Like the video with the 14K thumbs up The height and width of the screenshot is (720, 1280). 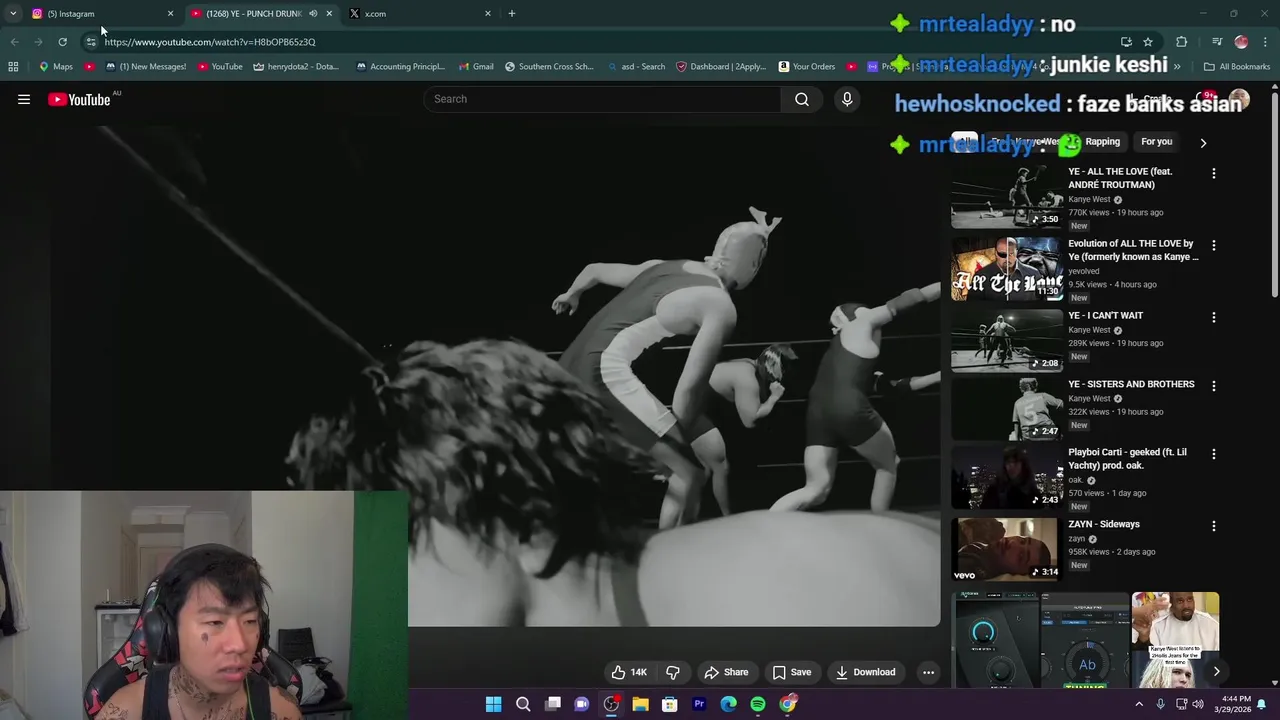(629, 672)
